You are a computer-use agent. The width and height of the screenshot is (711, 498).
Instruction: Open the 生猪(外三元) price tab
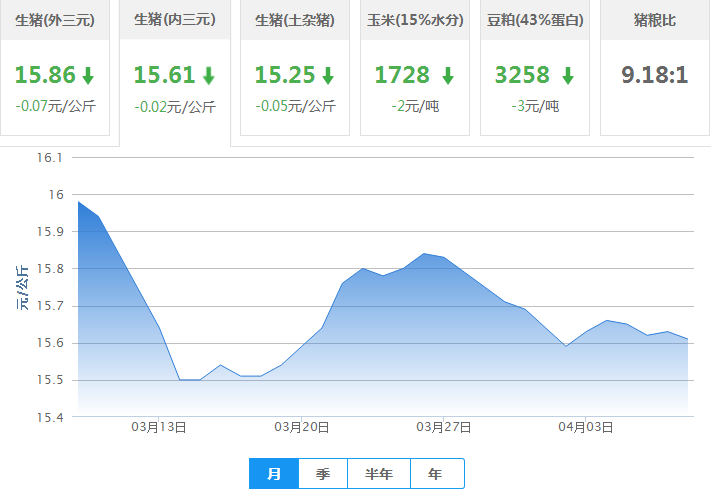55,20
